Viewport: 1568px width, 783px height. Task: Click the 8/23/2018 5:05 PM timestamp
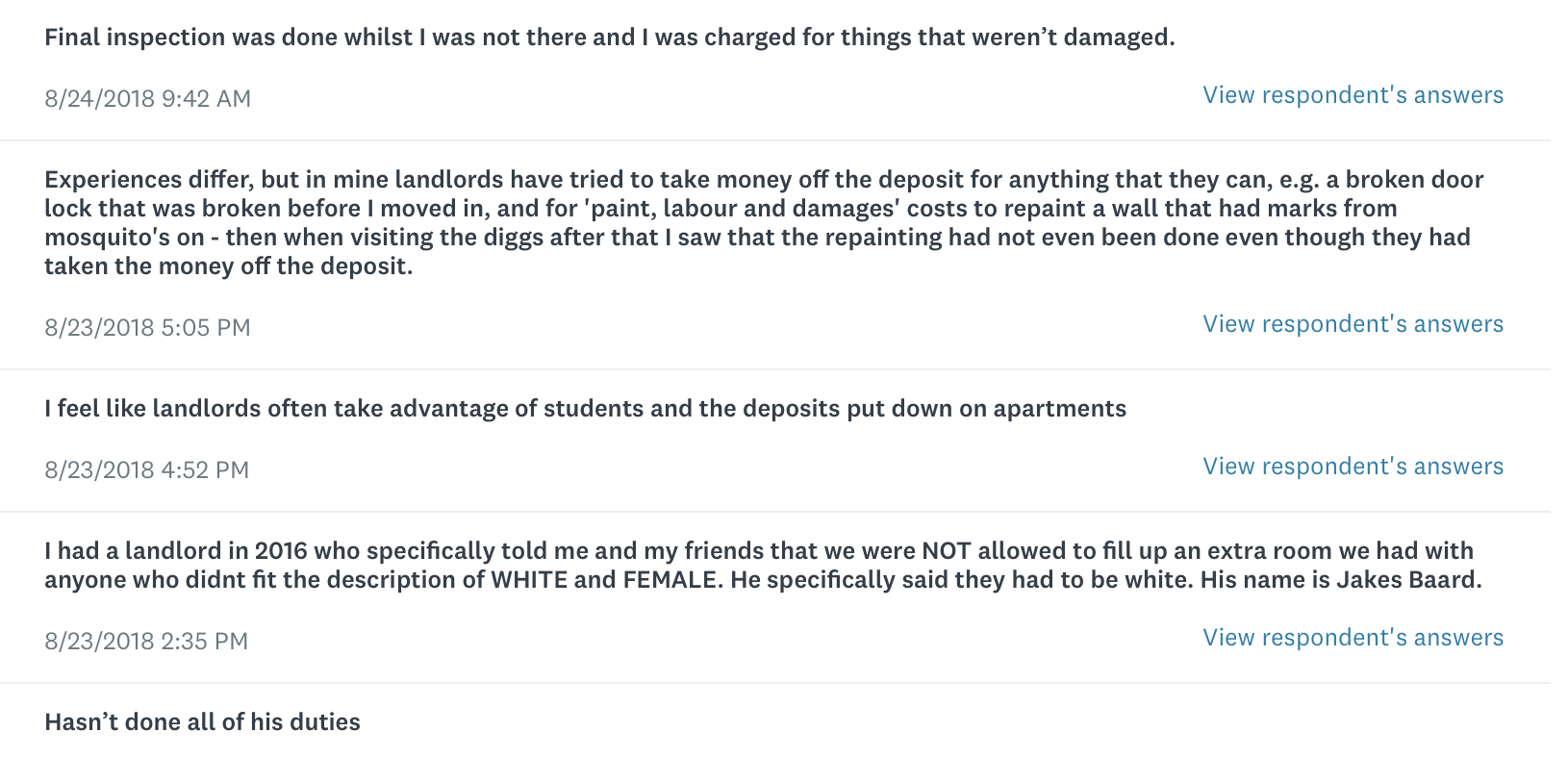(147, 328)
